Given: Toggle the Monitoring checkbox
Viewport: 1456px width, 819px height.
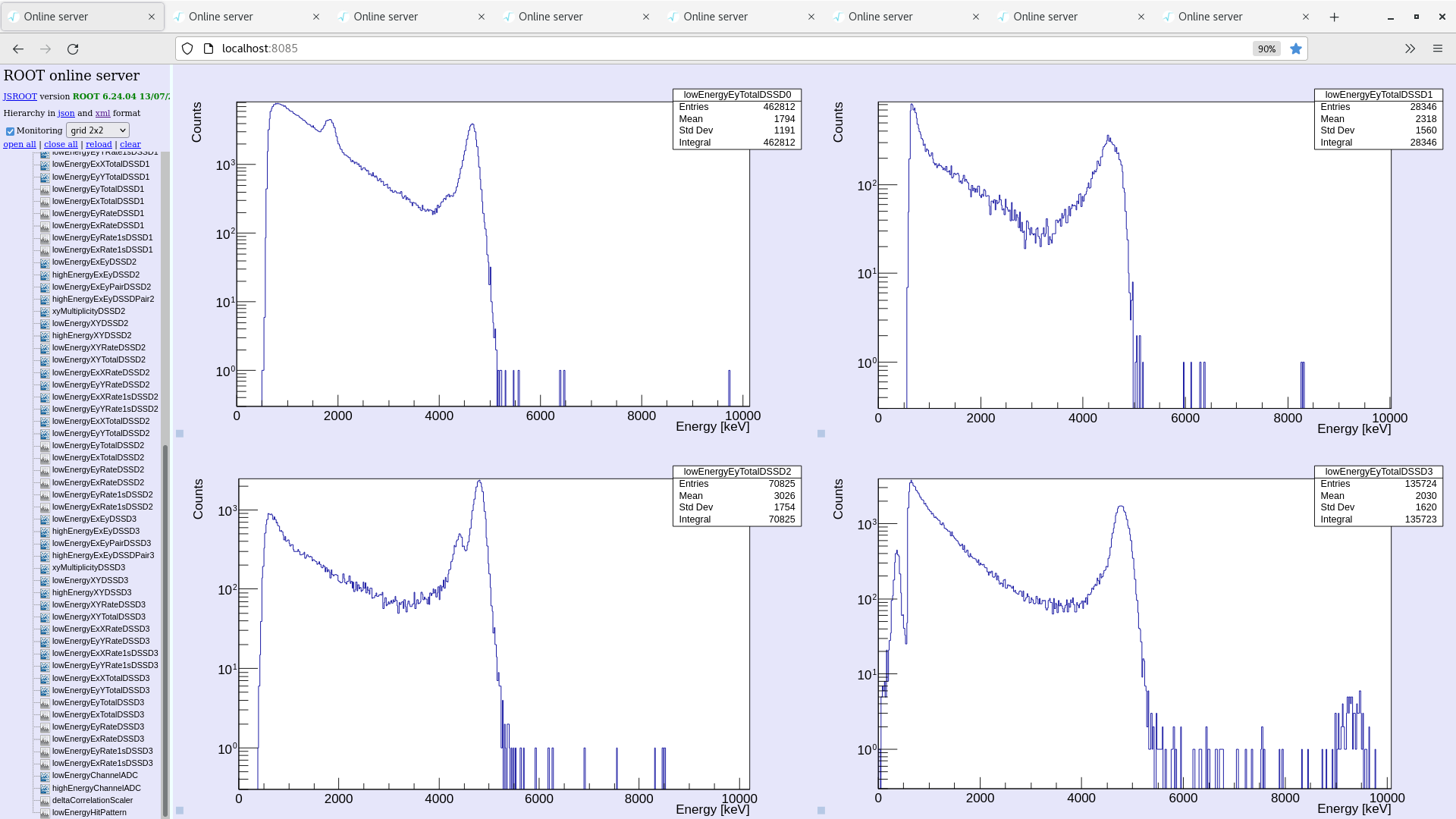Looking at the screenshot, I should (10, 131).
